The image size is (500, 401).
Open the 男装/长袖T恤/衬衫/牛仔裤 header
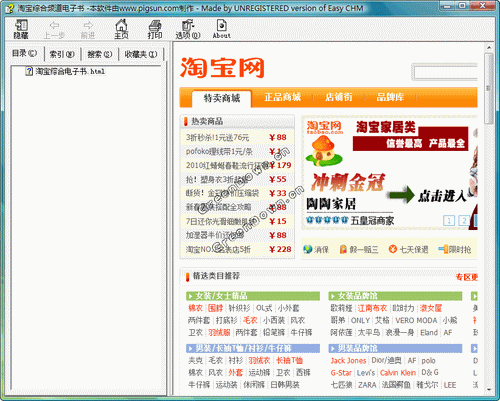click(253, 348)
